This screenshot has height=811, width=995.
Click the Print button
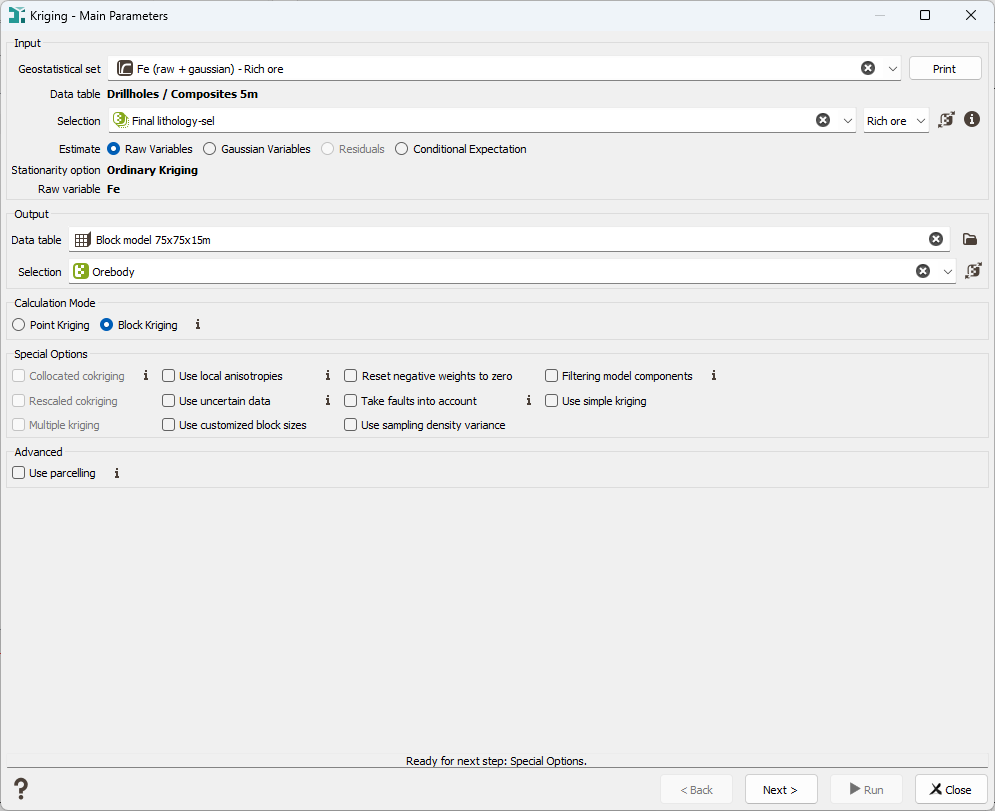(945, 69)
